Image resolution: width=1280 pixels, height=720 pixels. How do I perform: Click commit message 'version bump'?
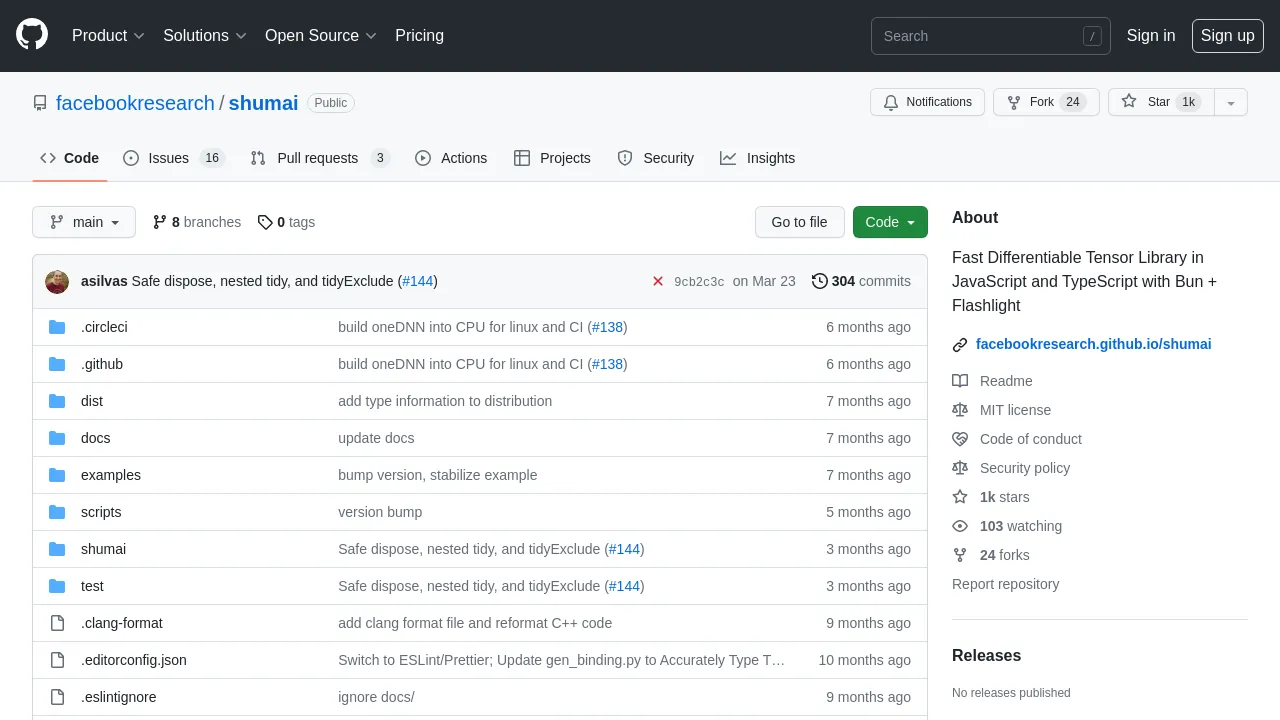380,512
